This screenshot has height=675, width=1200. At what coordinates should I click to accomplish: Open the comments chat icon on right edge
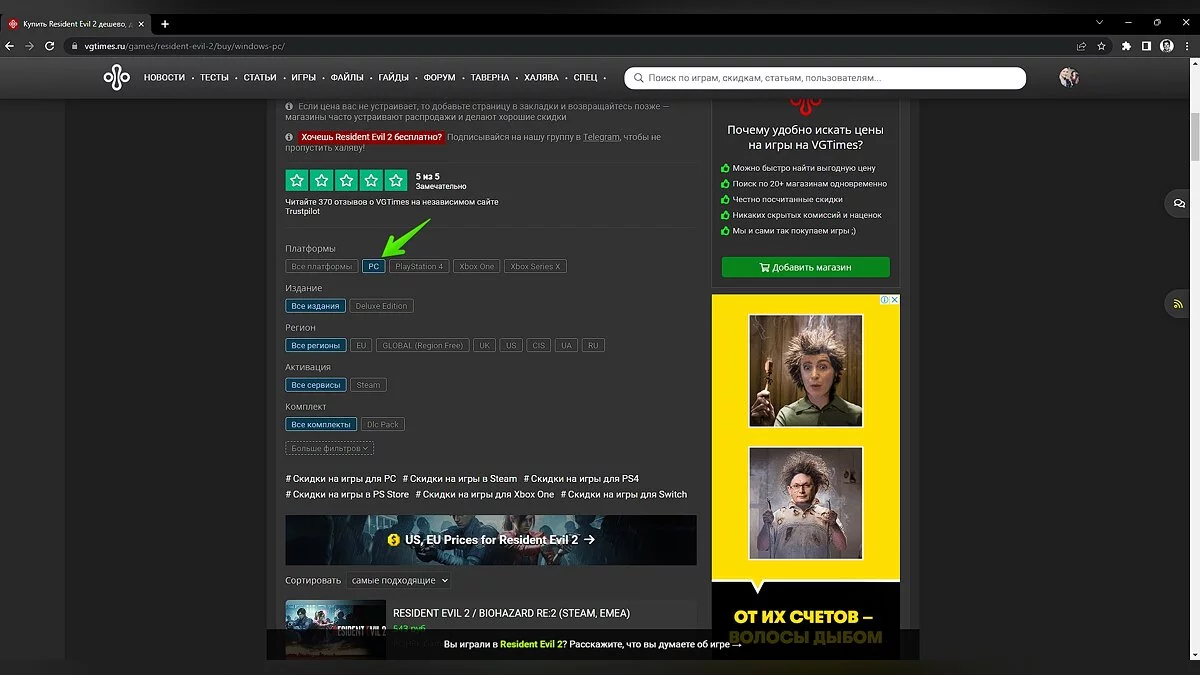tap(1180, 203)
